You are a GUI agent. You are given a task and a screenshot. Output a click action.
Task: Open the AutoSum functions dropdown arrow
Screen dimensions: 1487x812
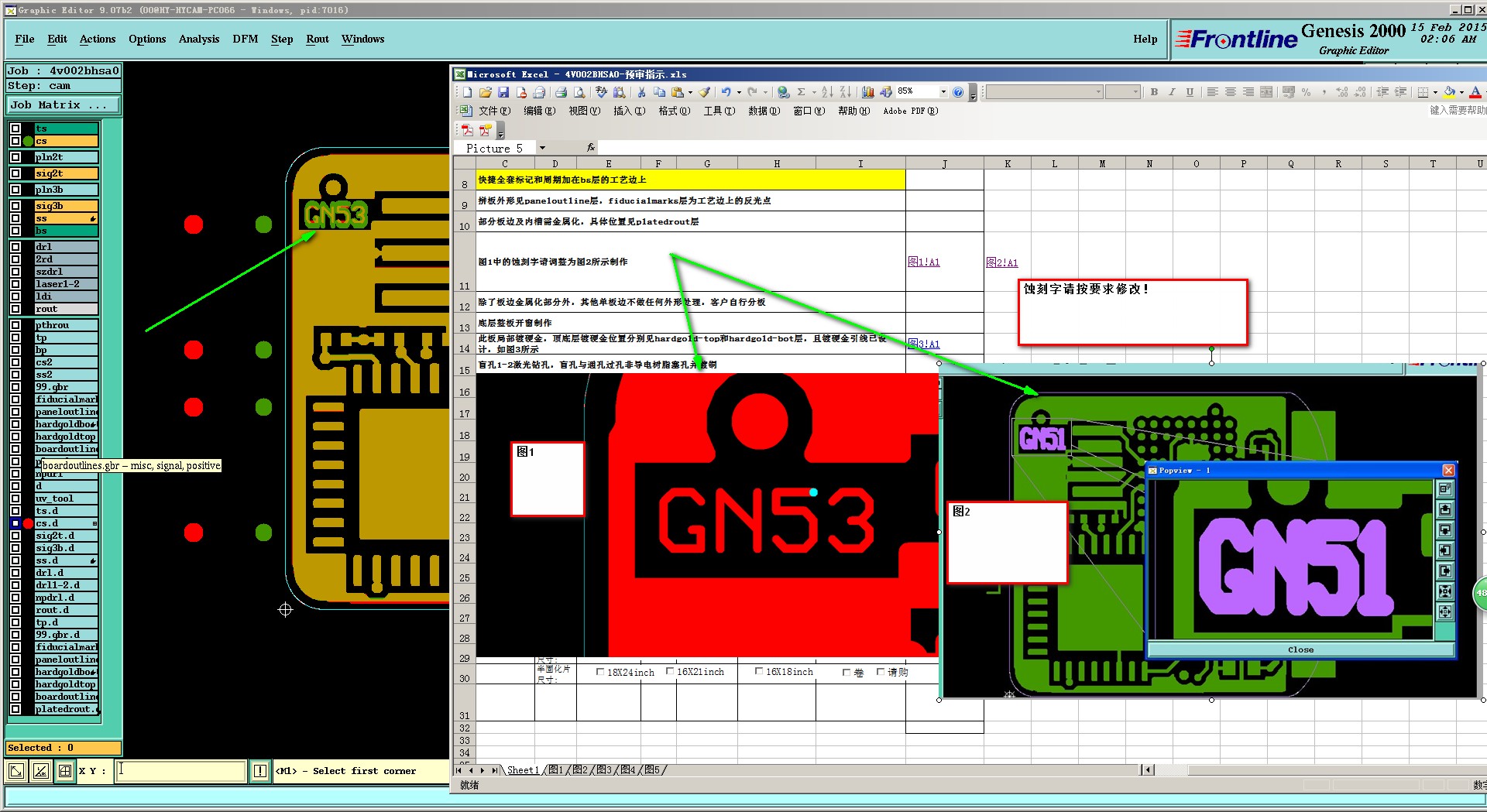pos(813,92)
